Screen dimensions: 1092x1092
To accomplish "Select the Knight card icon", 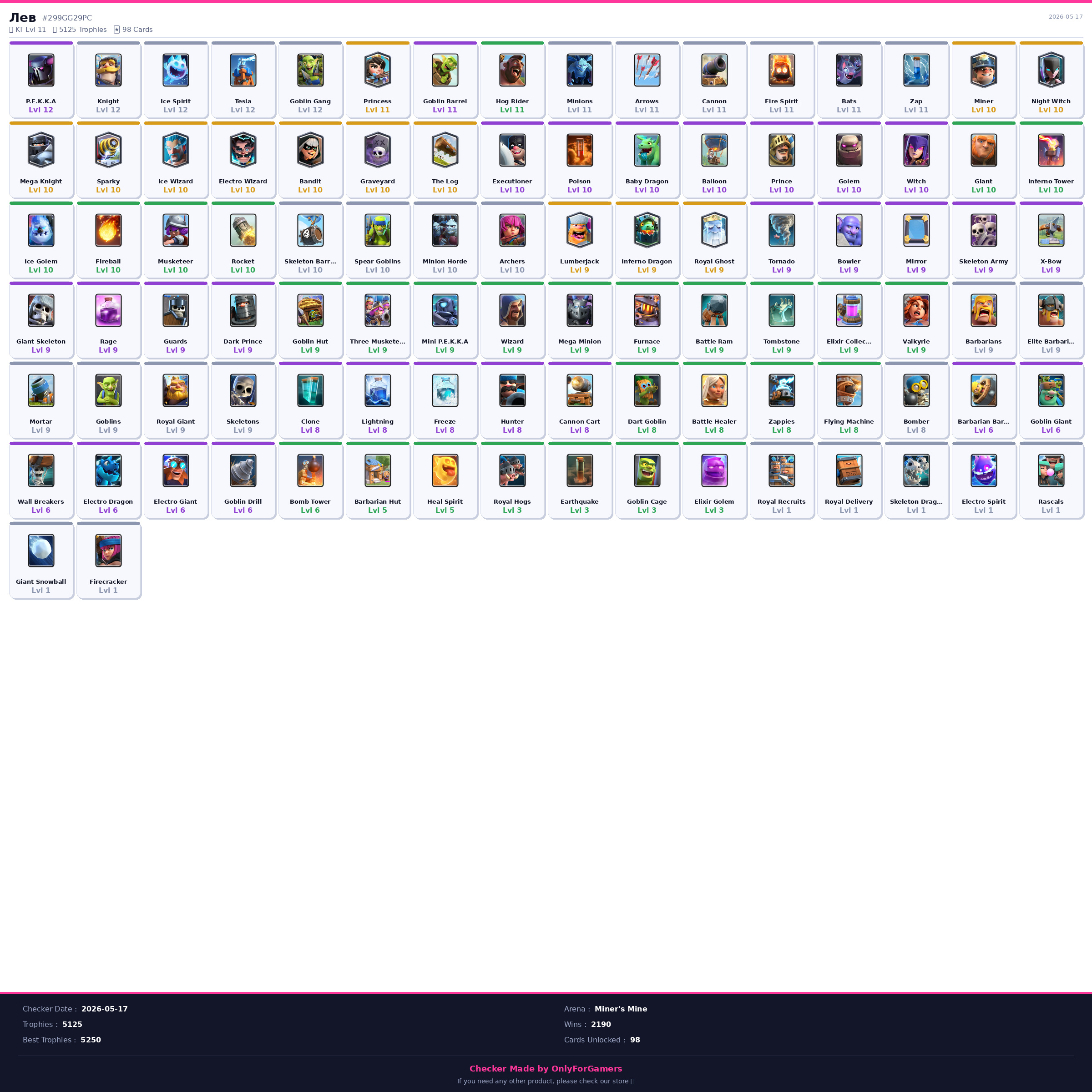I will (108, 70).
